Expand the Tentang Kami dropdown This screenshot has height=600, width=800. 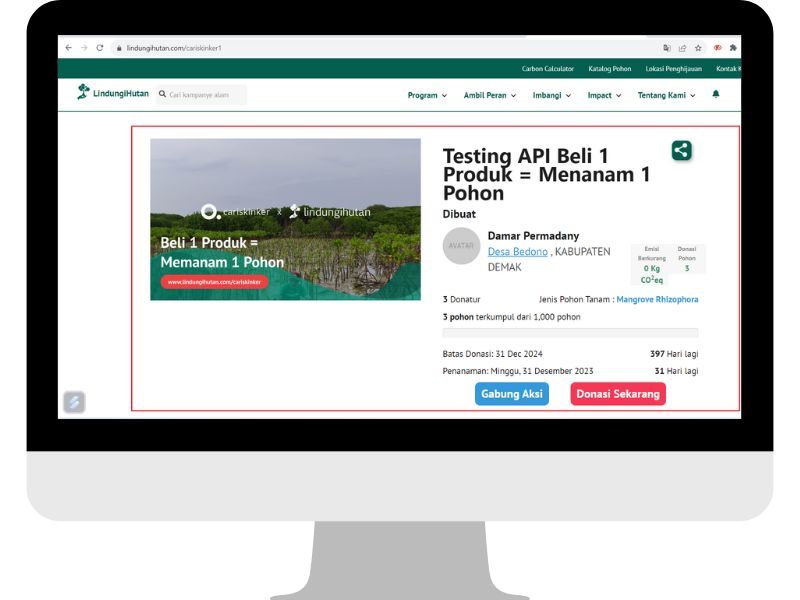[666, 95]
